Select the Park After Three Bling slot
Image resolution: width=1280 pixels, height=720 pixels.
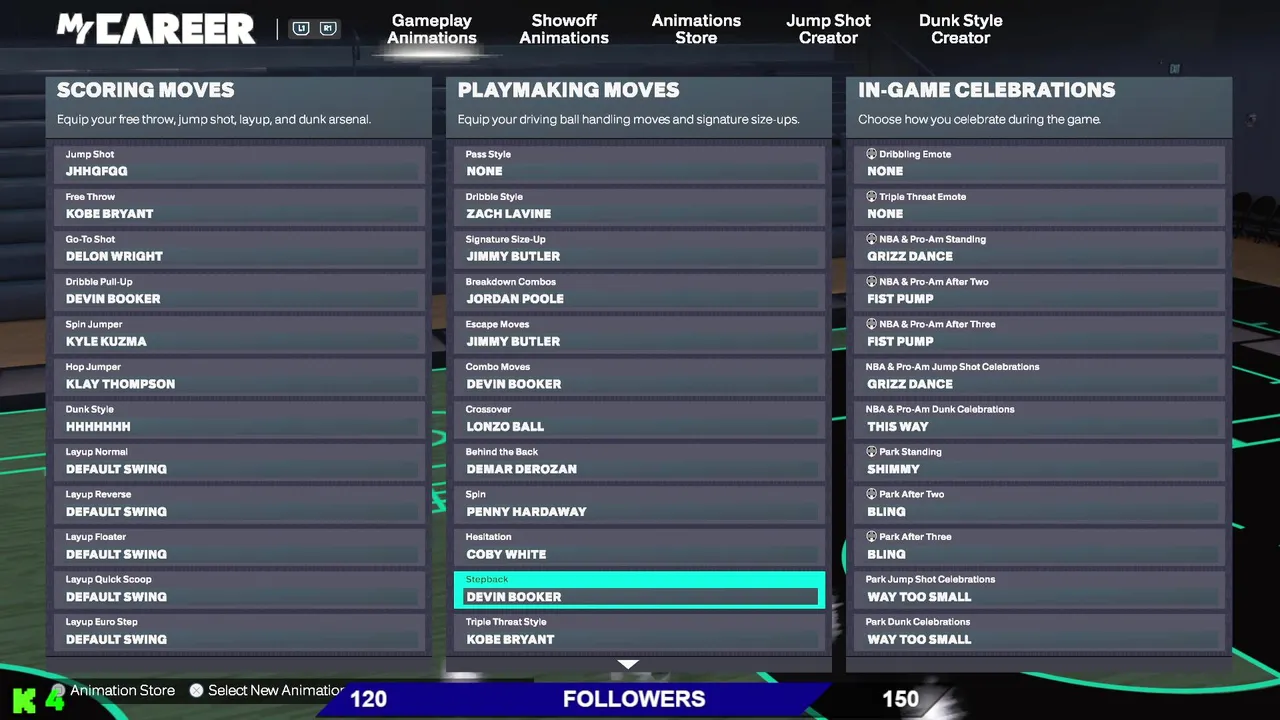click(x=1040, y=547)
